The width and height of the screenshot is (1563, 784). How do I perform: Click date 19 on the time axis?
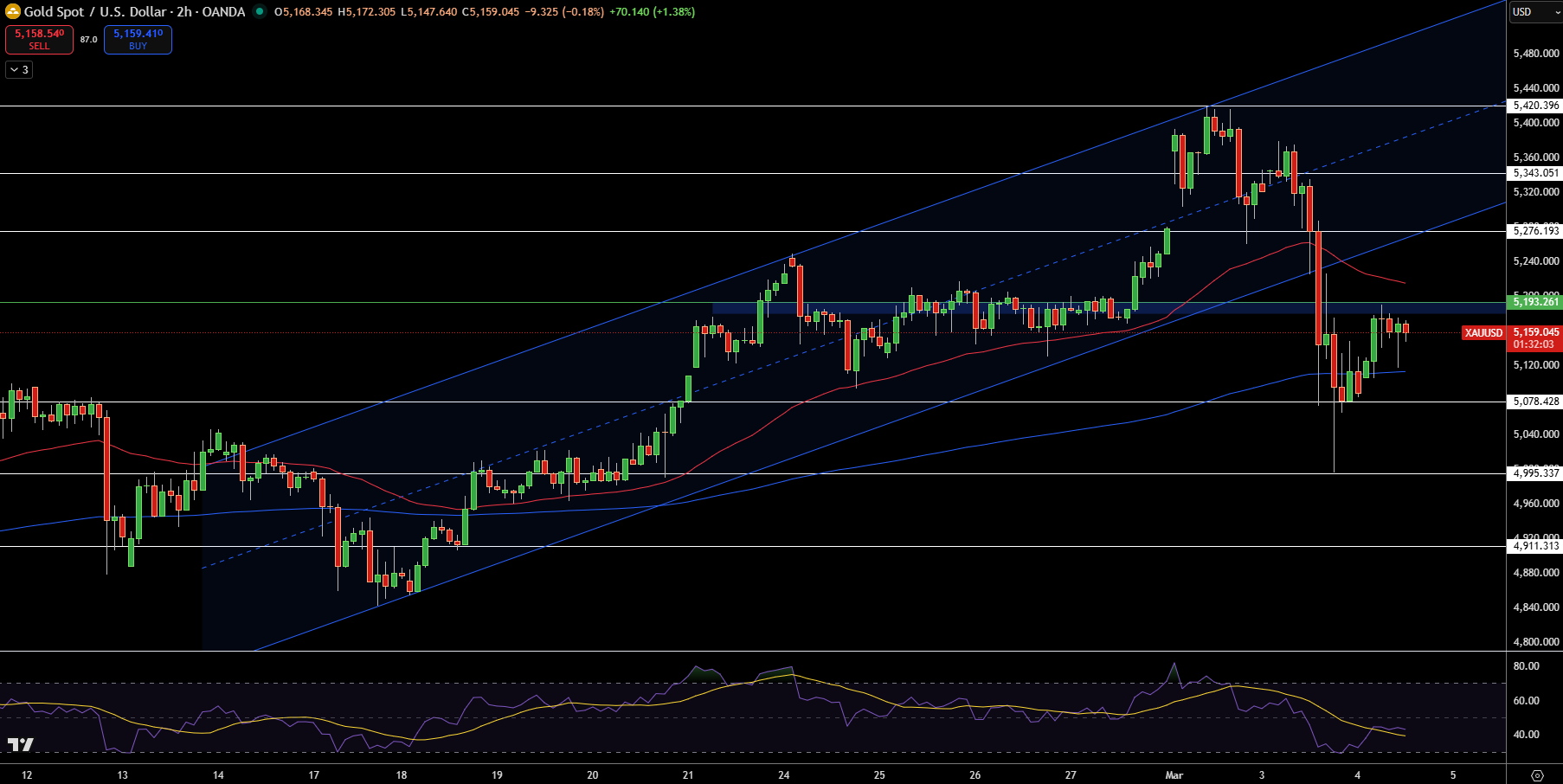click(497, 775)
